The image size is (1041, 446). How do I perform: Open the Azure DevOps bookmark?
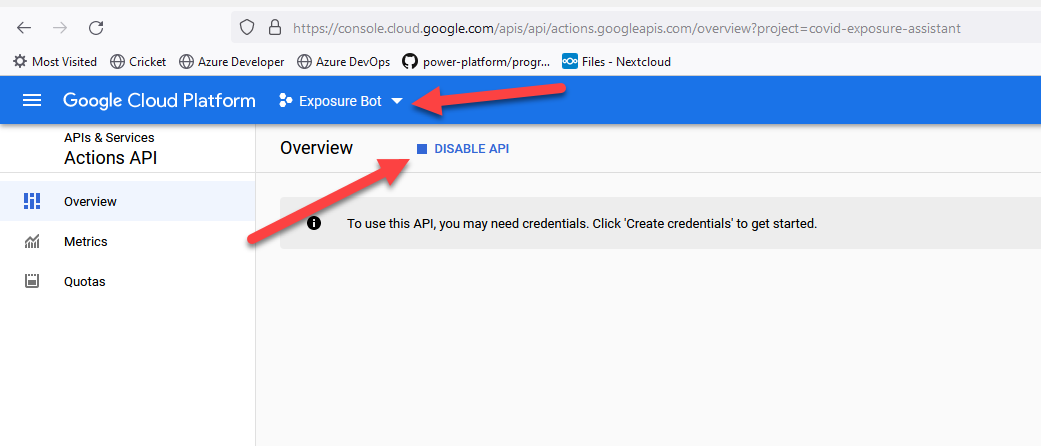tap(343, 61)
